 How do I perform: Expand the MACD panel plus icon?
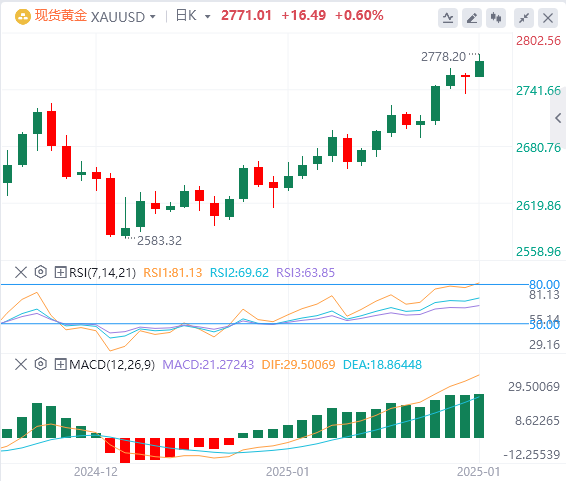[60, 364]
